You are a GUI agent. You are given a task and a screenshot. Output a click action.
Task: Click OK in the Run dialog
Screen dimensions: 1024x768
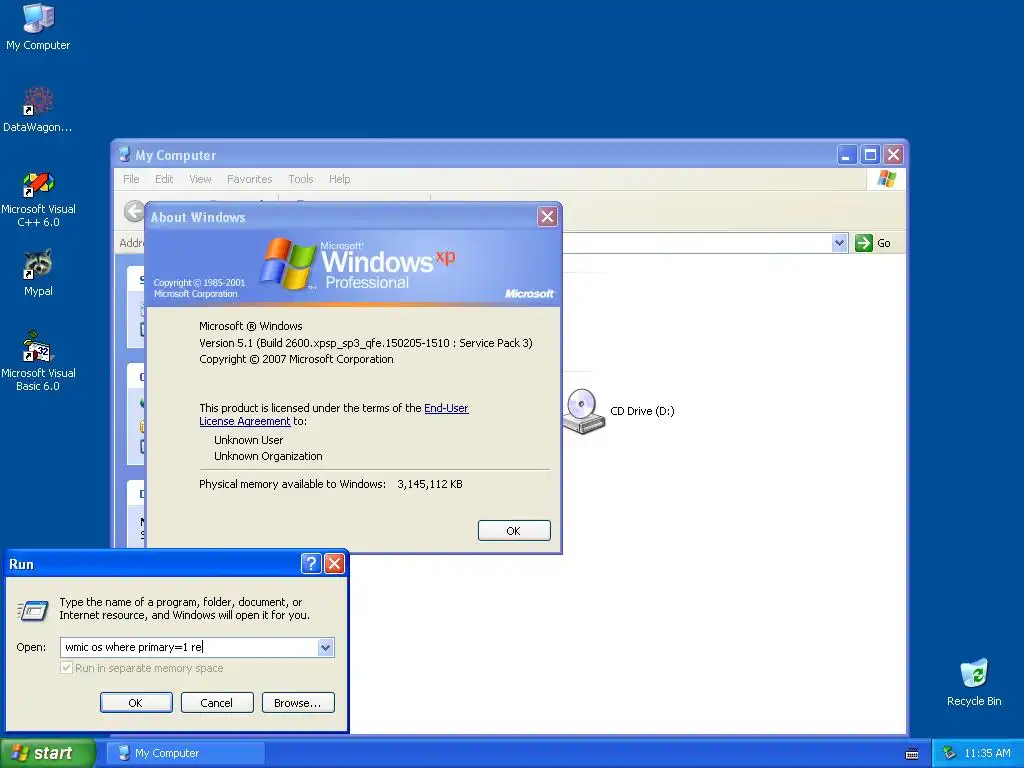136,703
